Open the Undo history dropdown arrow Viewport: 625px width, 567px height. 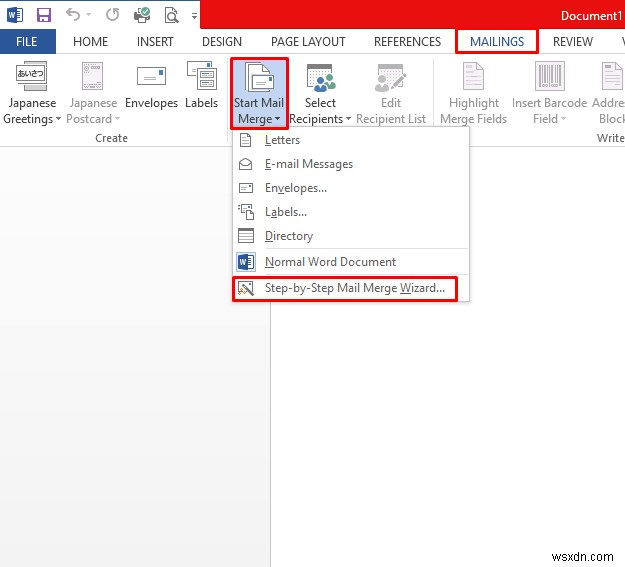tap(88, 15)
